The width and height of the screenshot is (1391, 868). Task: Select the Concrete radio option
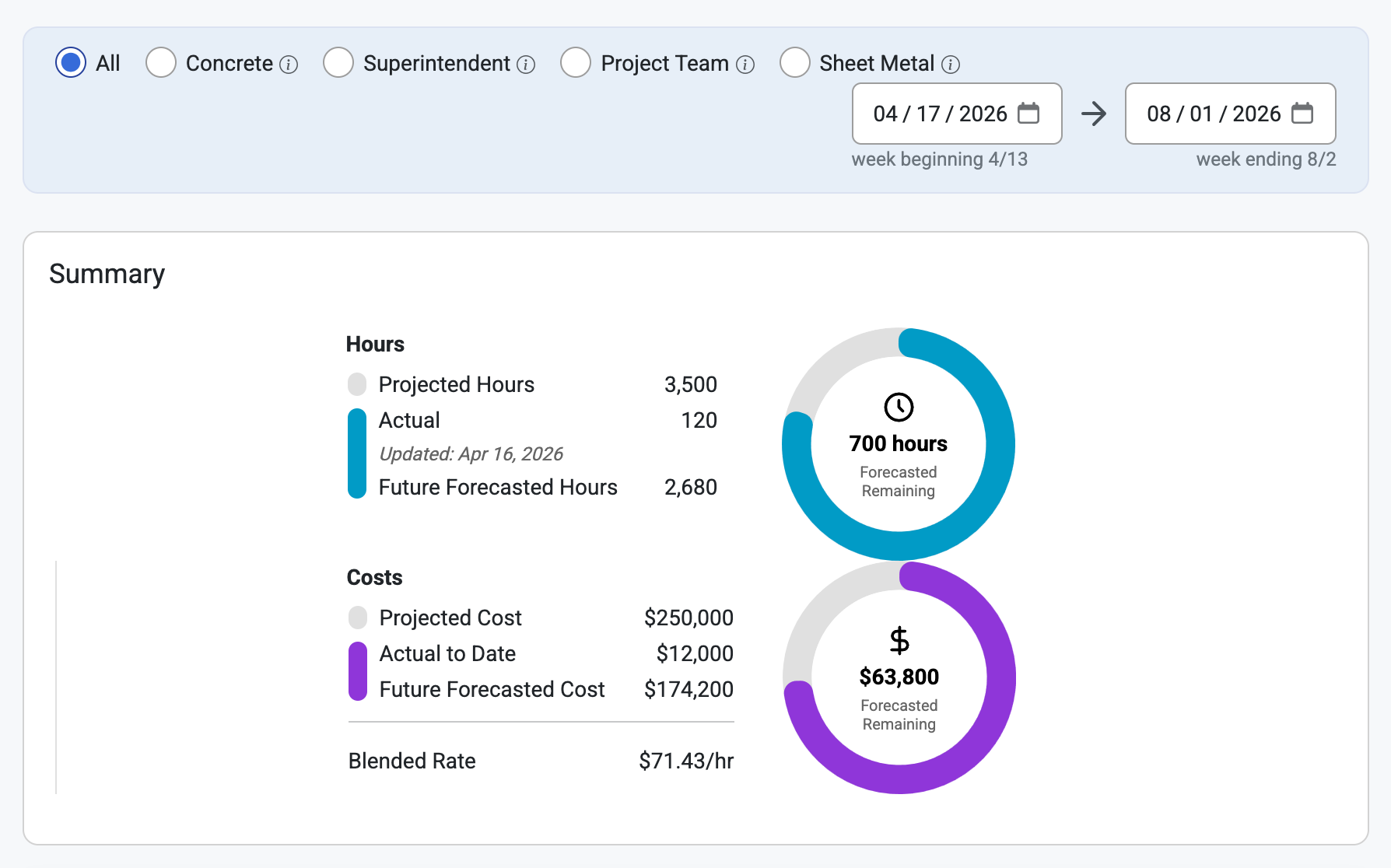[x=161, y=62]
